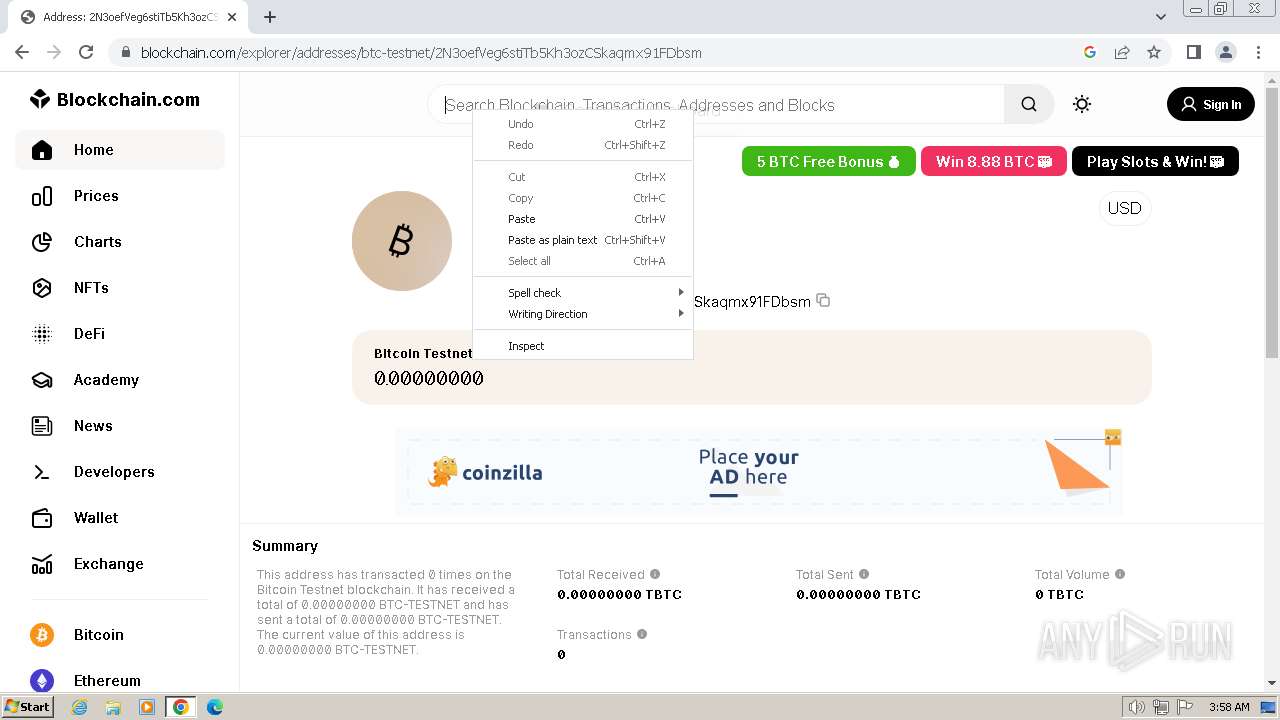Click the volume tray icon
Viewport: 1280px width, 720px height.
pyautogui.click(x=1137, y=707)
